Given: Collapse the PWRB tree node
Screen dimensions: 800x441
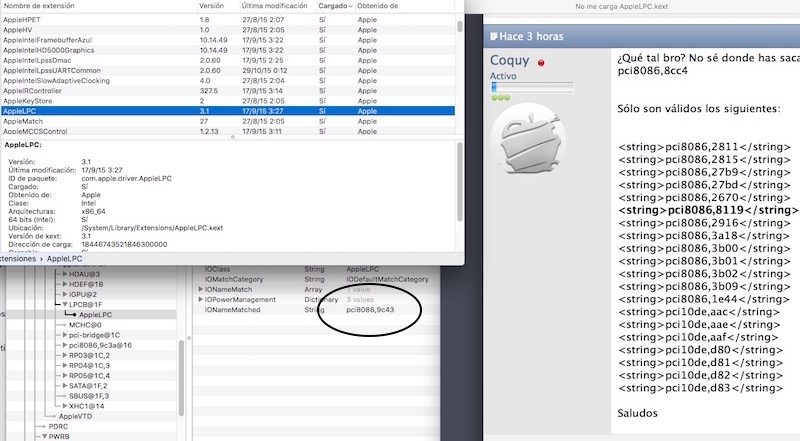Looking at the screenshot, I should coord(44,437).
